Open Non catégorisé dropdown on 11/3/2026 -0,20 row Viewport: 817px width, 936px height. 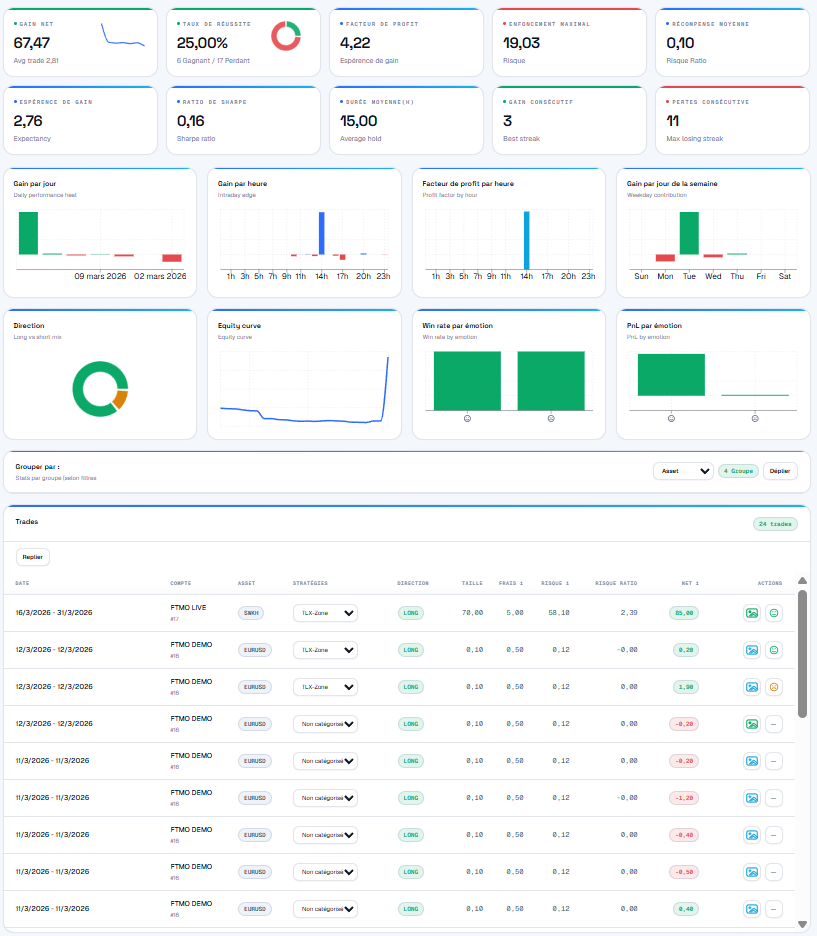pos(325,761)
